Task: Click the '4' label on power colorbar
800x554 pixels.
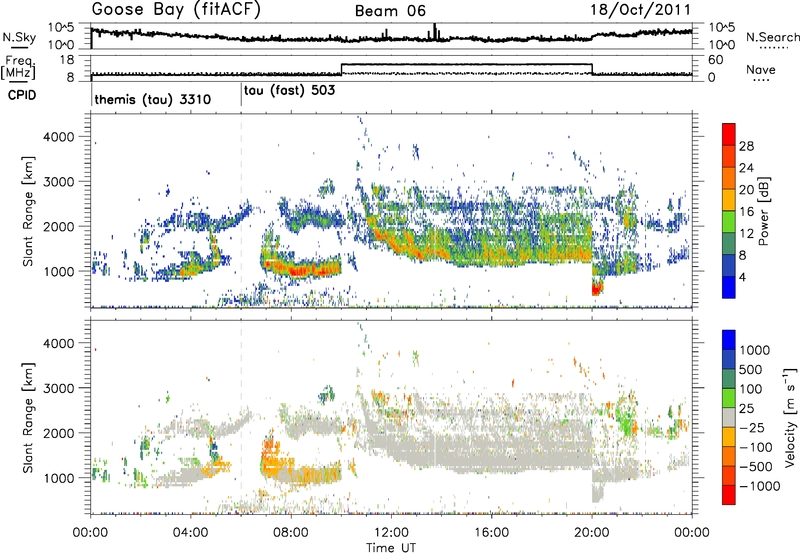Action: coord(743,277)
